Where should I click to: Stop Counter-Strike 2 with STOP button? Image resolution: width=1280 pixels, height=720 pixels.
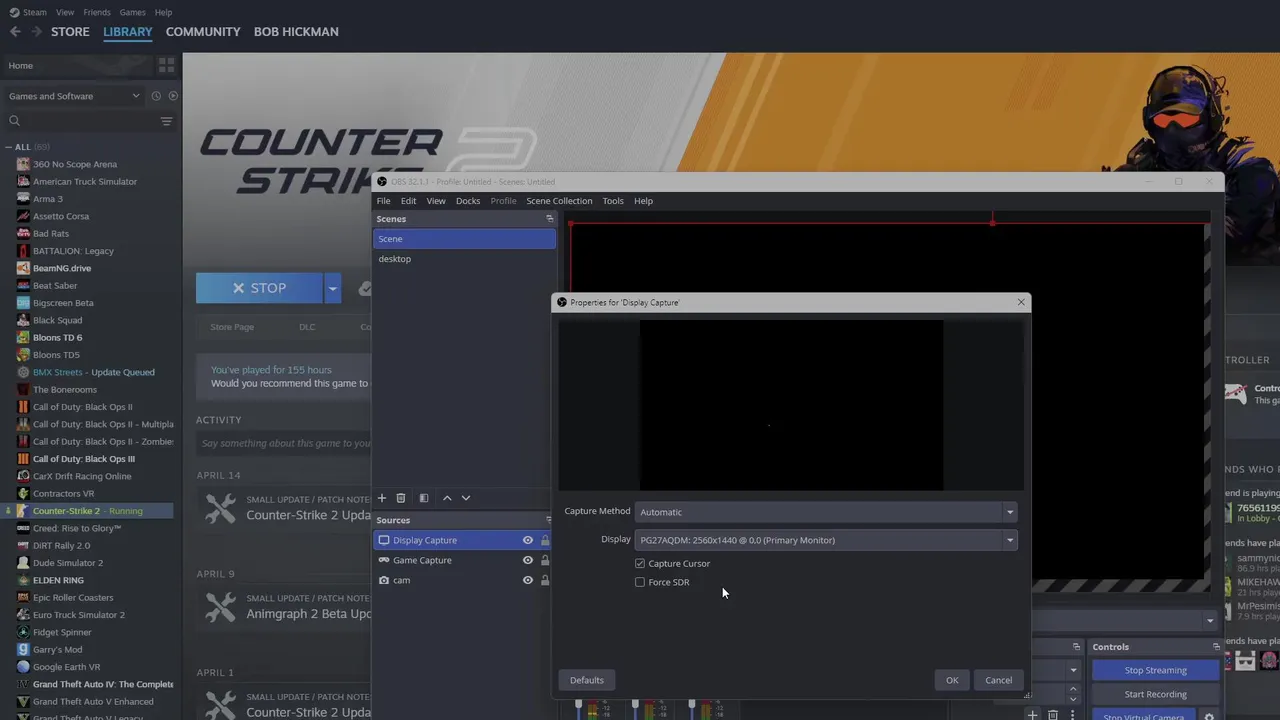click(259, 288)
